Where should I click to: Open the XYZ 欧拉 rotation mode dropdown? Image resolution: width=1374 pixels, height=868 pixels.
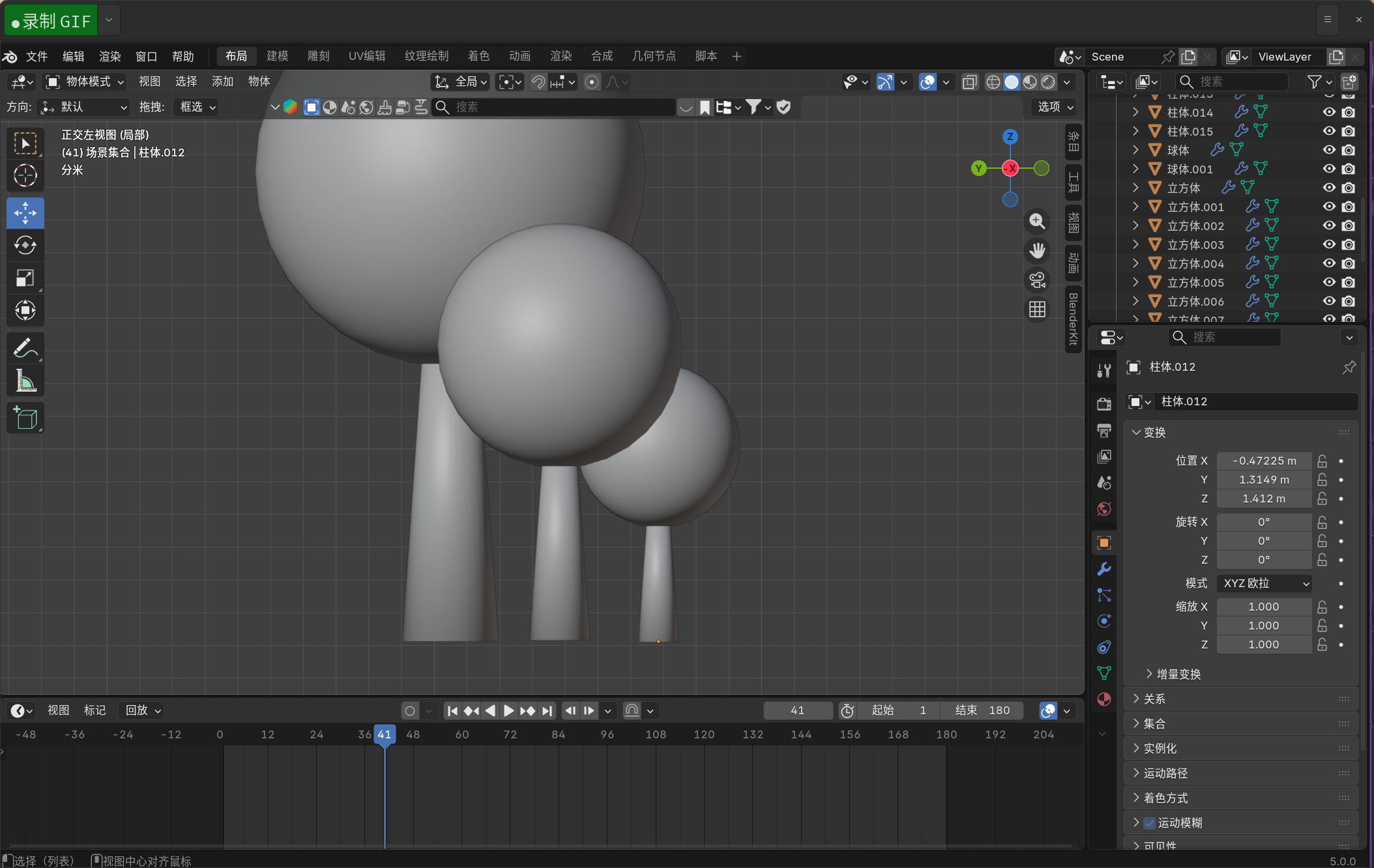click(1264, 583)
